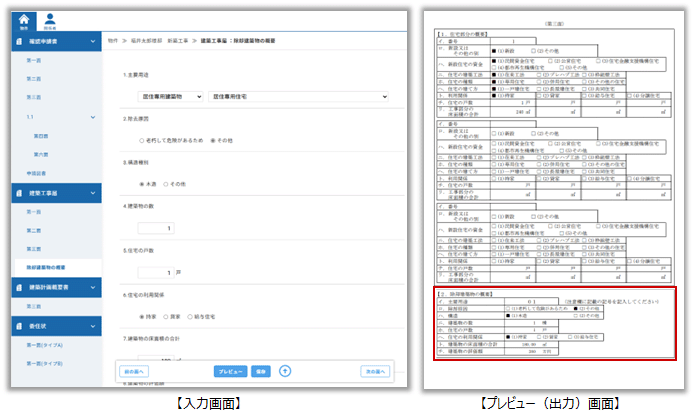The image size is (694, 419).
Task: Collapse the 委任状 section chevron
Action: [93, 326]
